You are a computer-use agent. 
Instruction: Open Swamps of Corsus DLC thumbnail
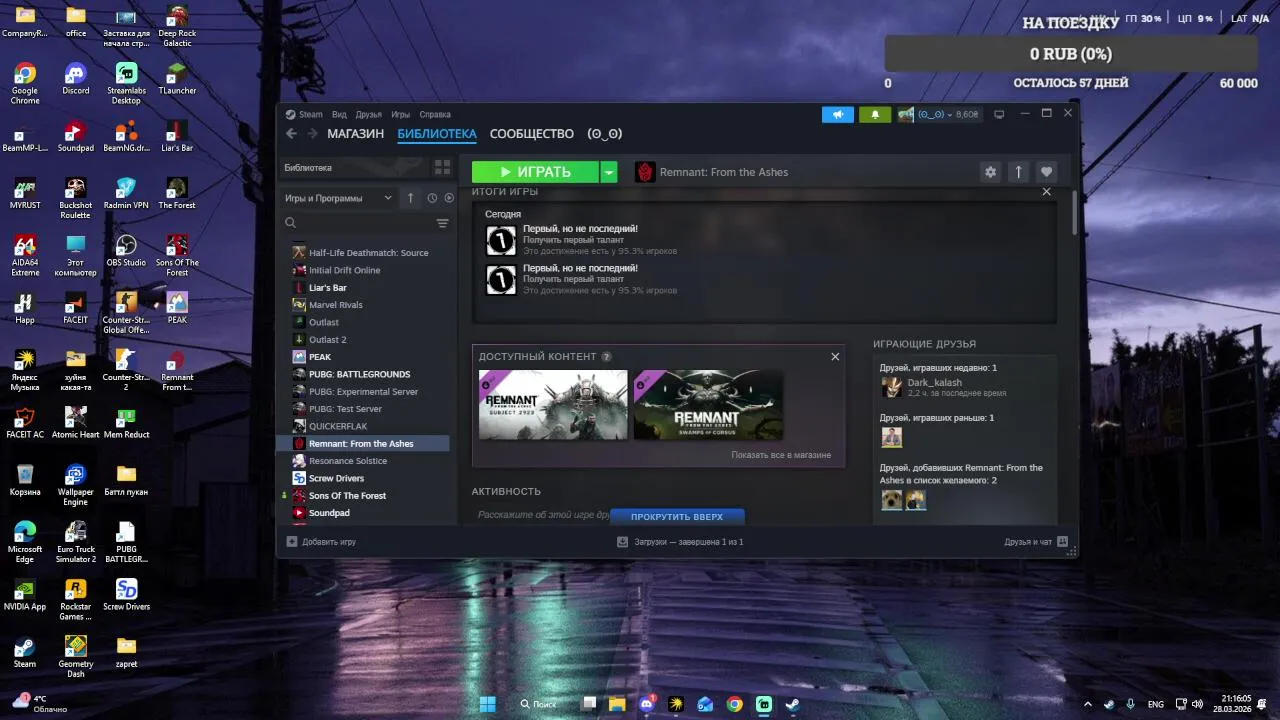pyautogui.click(x=708, y=405)
